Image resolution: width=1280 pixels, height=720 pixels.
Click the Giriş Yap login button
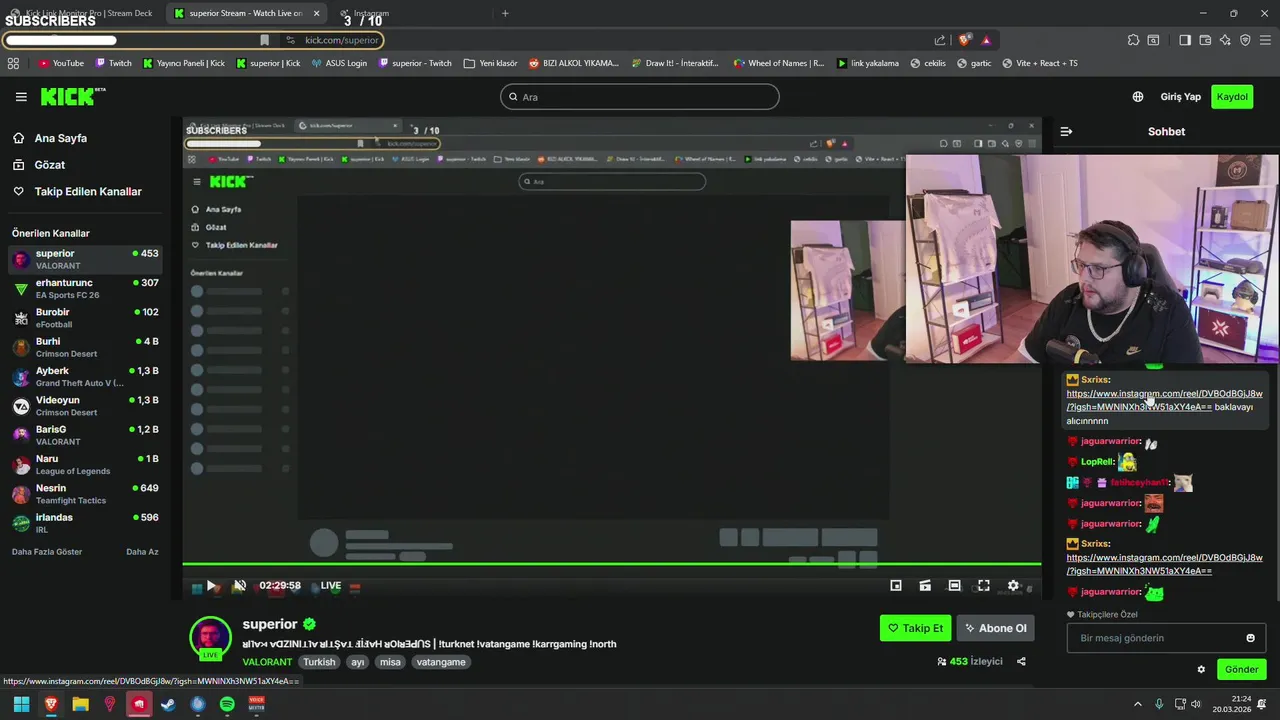pyautogui.click(x=1180, y=97)
